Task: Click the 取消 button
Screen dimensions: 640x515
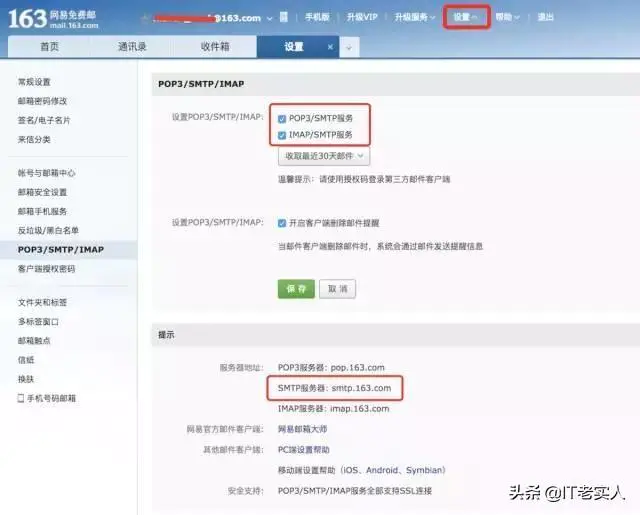Action: 338,289
